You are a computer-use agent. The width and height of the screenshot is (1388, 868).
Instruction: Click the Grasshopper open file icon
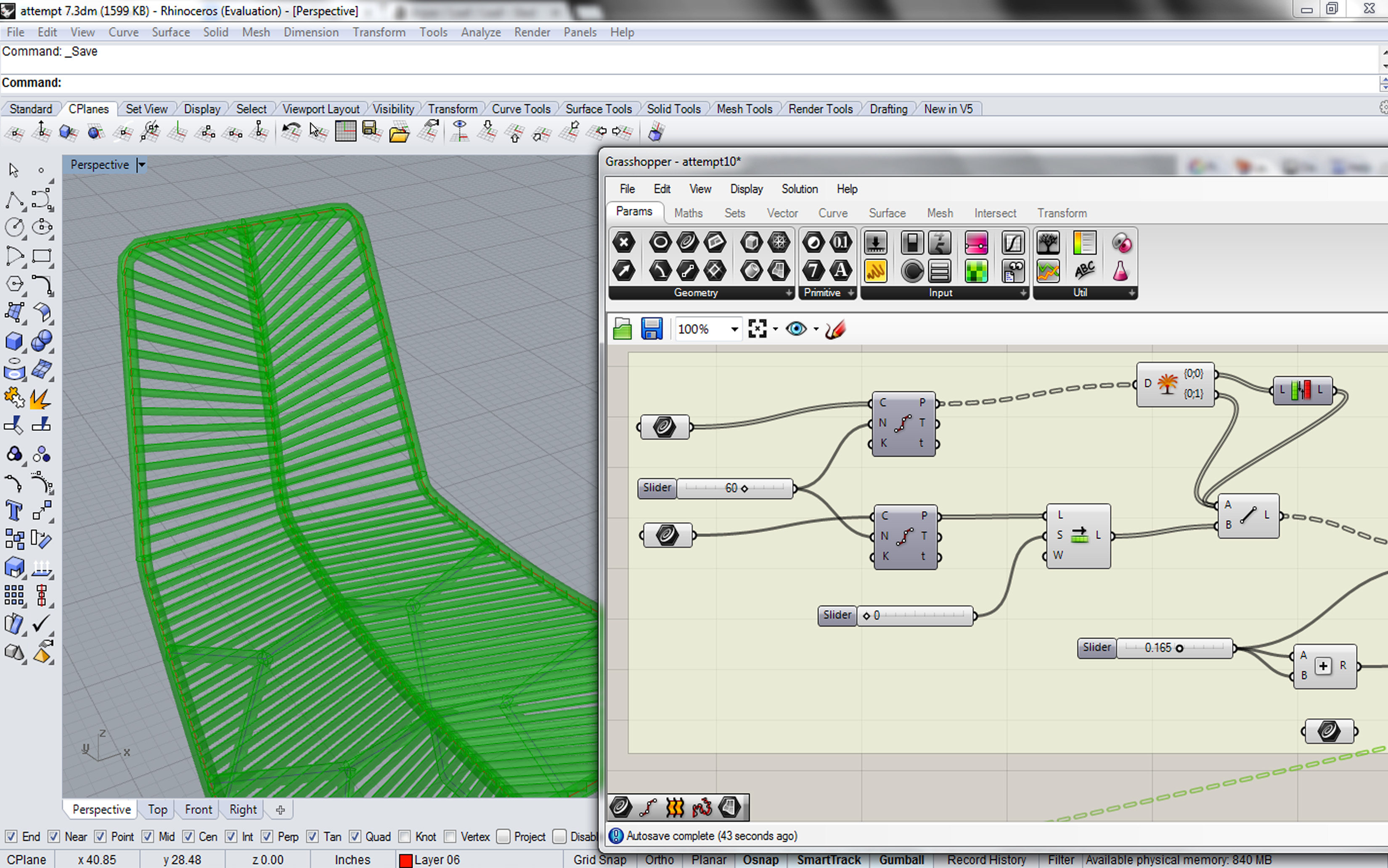click(x=622, y=329)
